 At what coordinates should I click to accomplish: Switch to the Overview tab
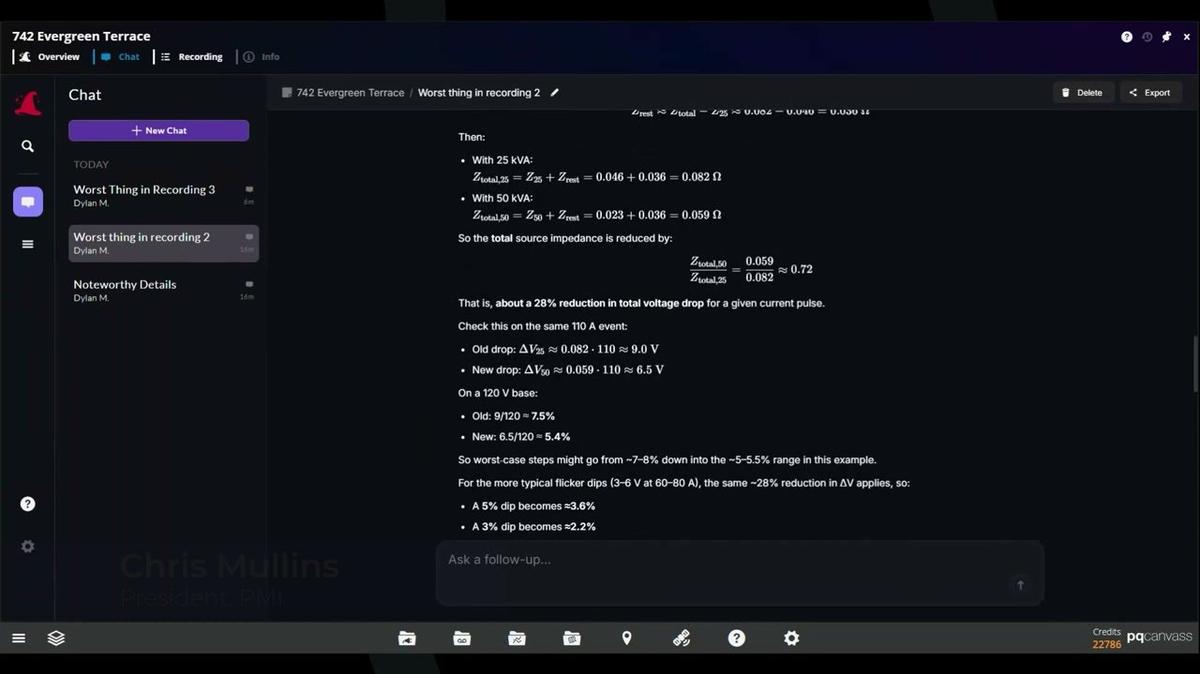pyautogui.click(x=50, y=57)
